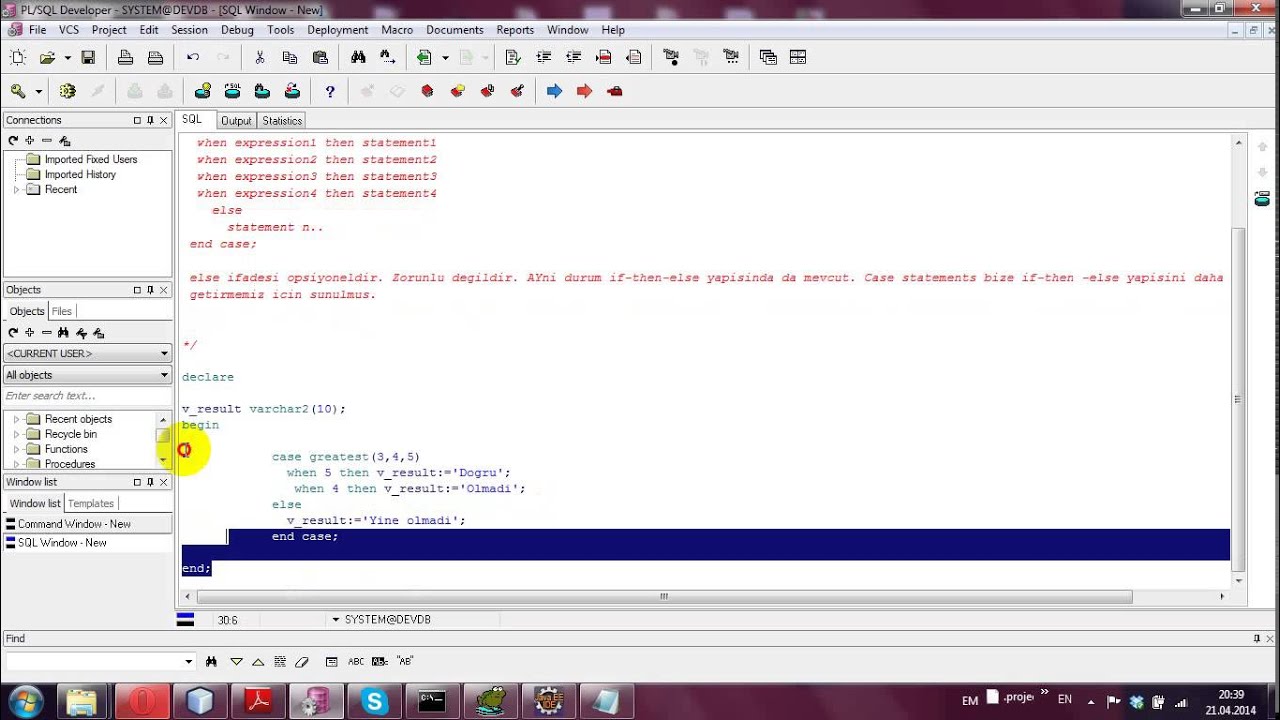Toggle maximize on Connections panel
This screenshot has height=720, width=1280.
point(137,120)
